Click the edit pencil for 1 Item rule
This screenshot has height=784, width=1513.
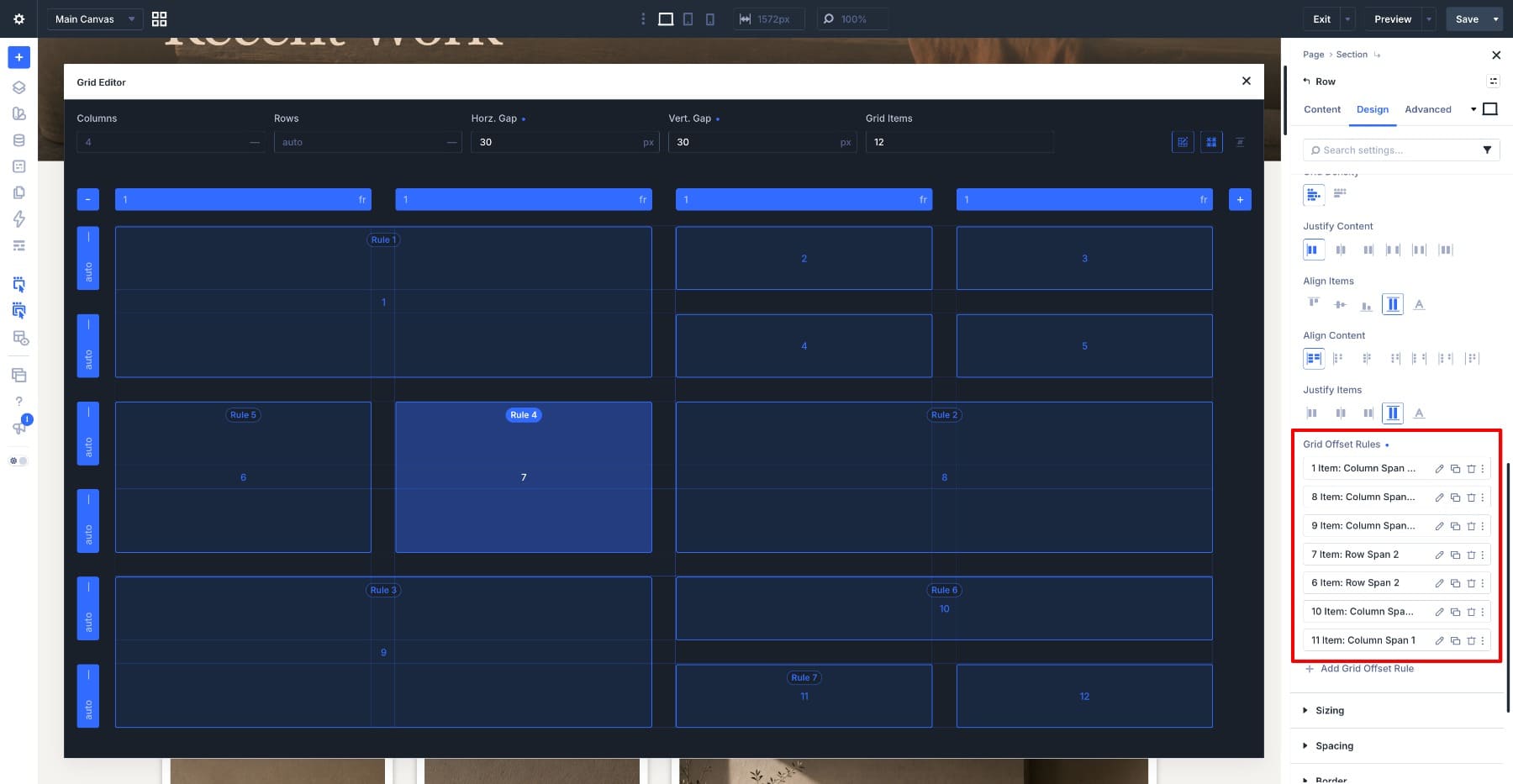[1439, 469]
